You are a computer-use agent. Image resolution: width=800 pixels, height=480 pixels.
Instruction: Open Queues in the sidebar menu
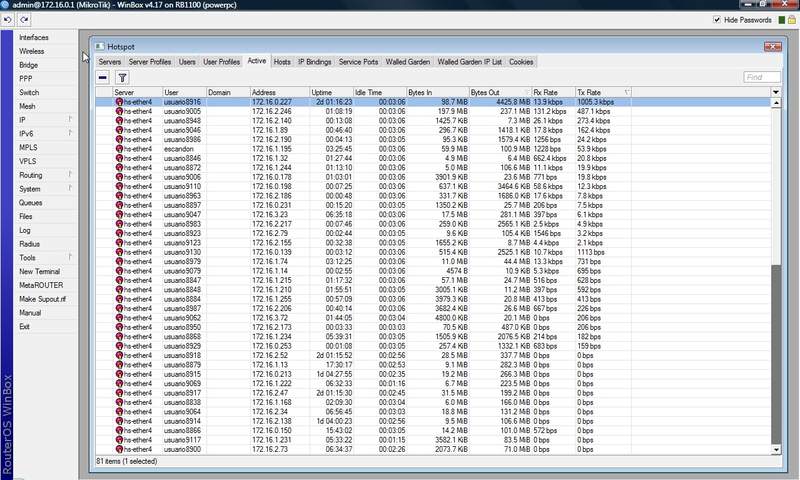pyautogui.click(x=31, y=203)
